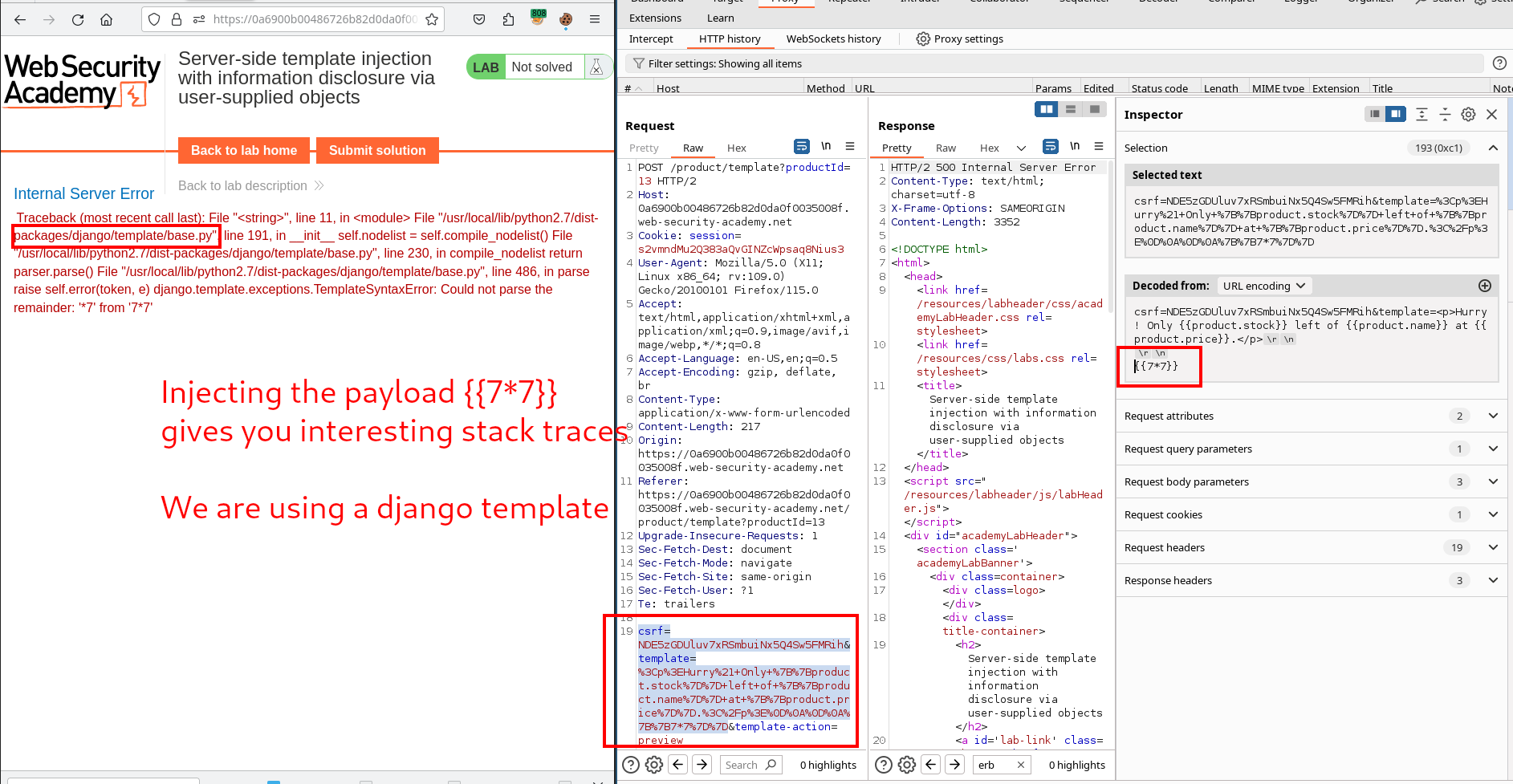Select the Hex tab in the Request panel
Viewport: 1513px width, 784px height.
click(736, 148)
